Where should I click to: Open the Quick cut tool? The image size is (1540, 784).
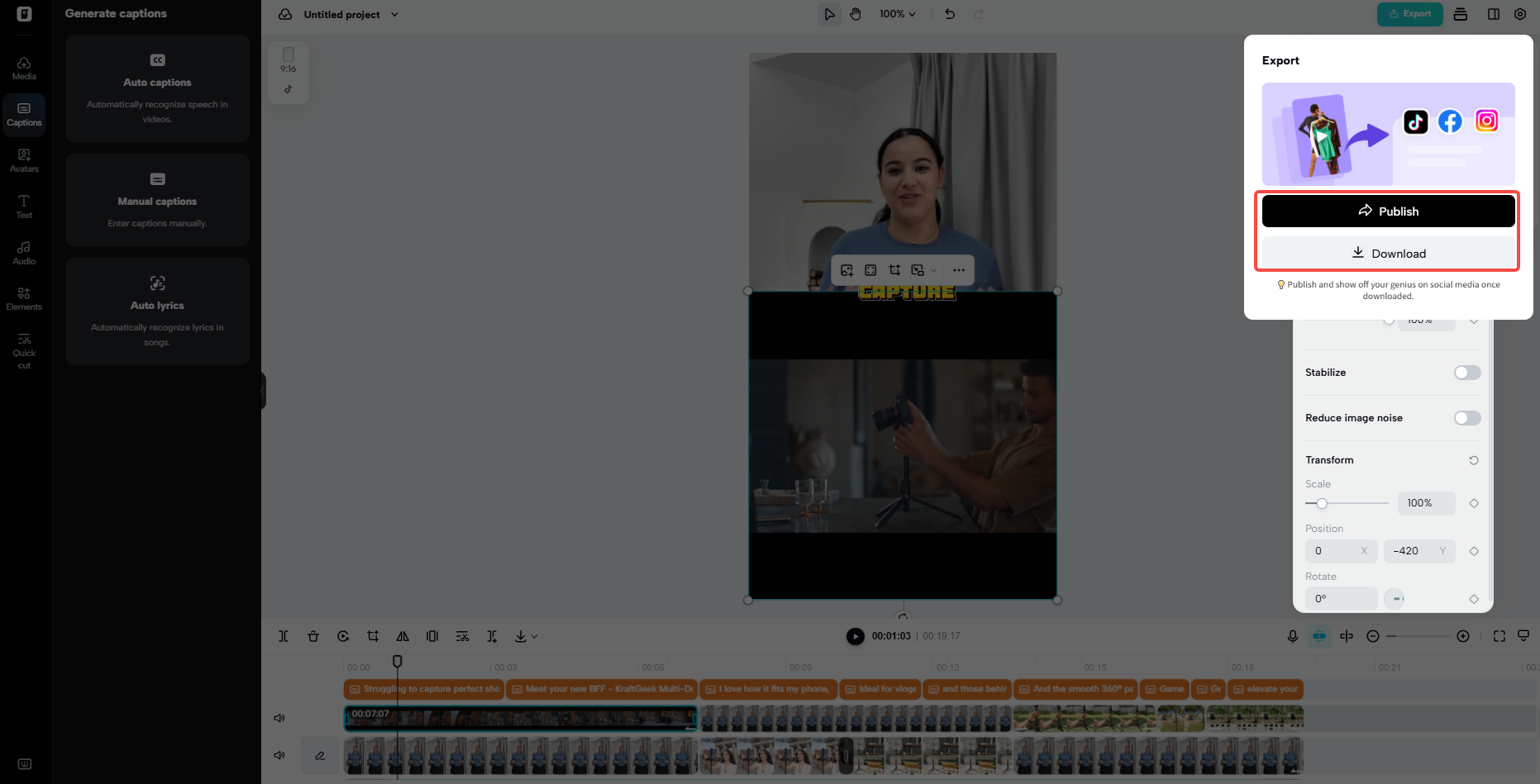pyautogui.click(x=24, y=349)
